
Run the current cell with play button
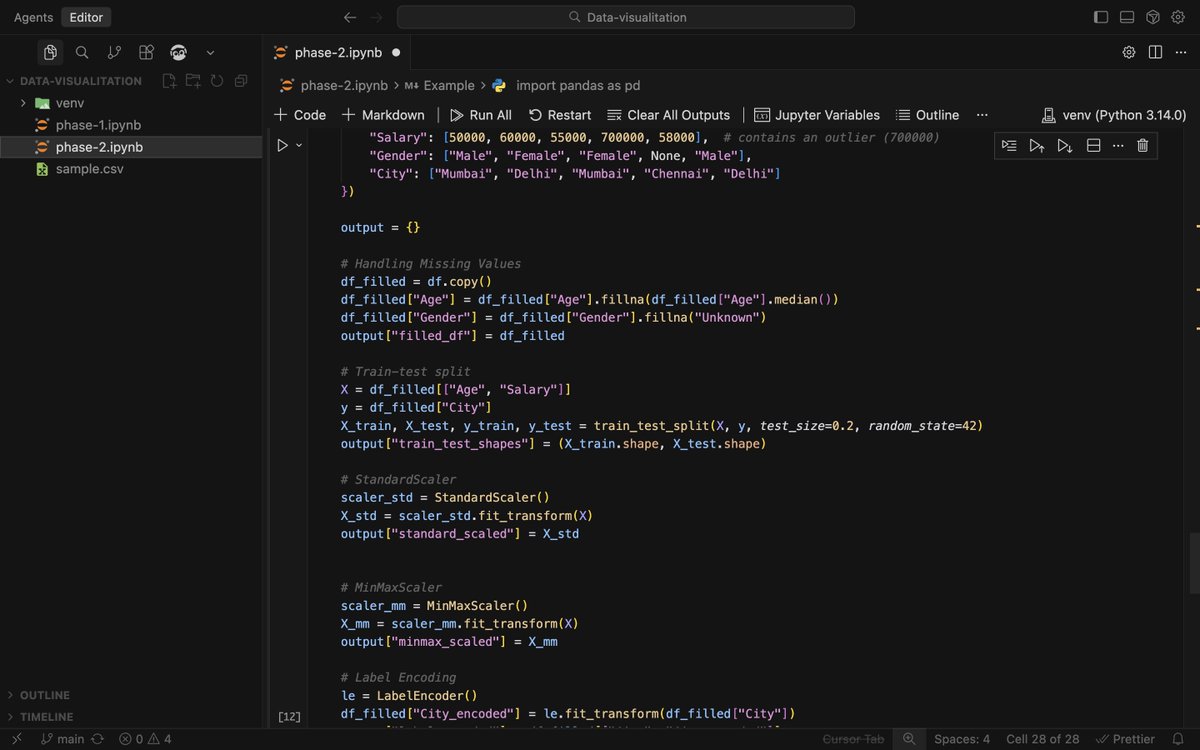tap(282, 145)
